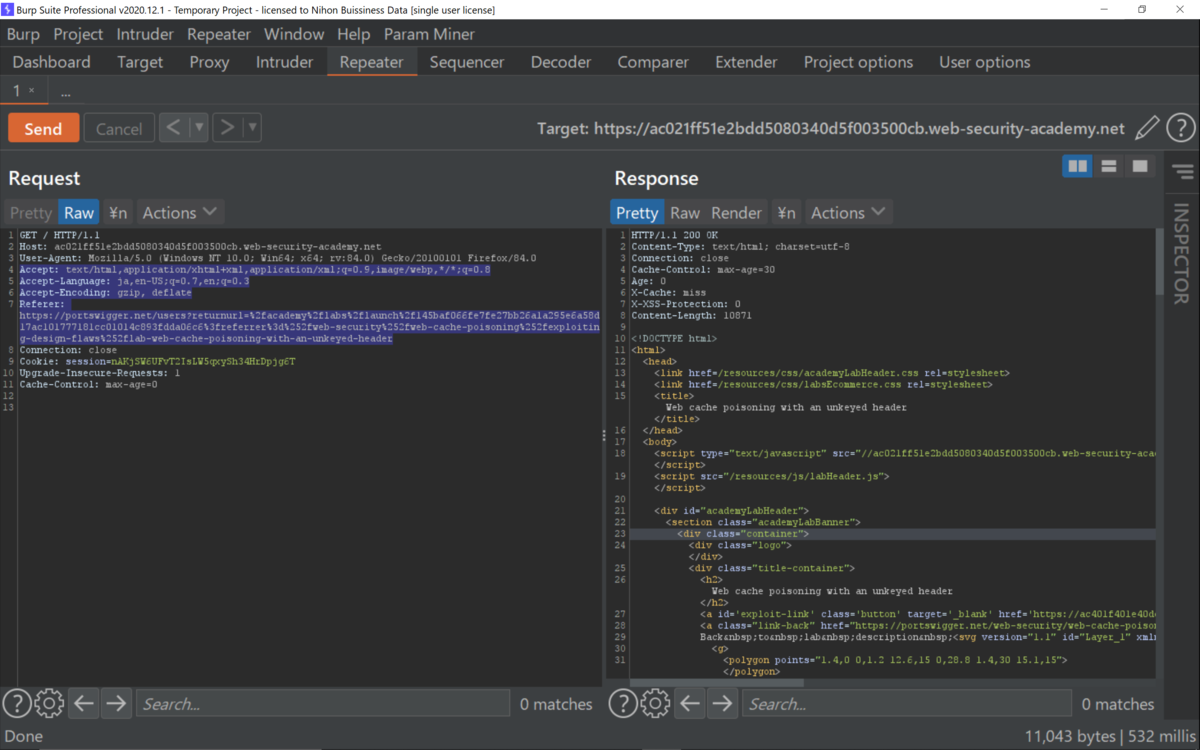1200x750 pixels.
Task: Switch to the Dashboard tab
Action: (x=51, y=62)
